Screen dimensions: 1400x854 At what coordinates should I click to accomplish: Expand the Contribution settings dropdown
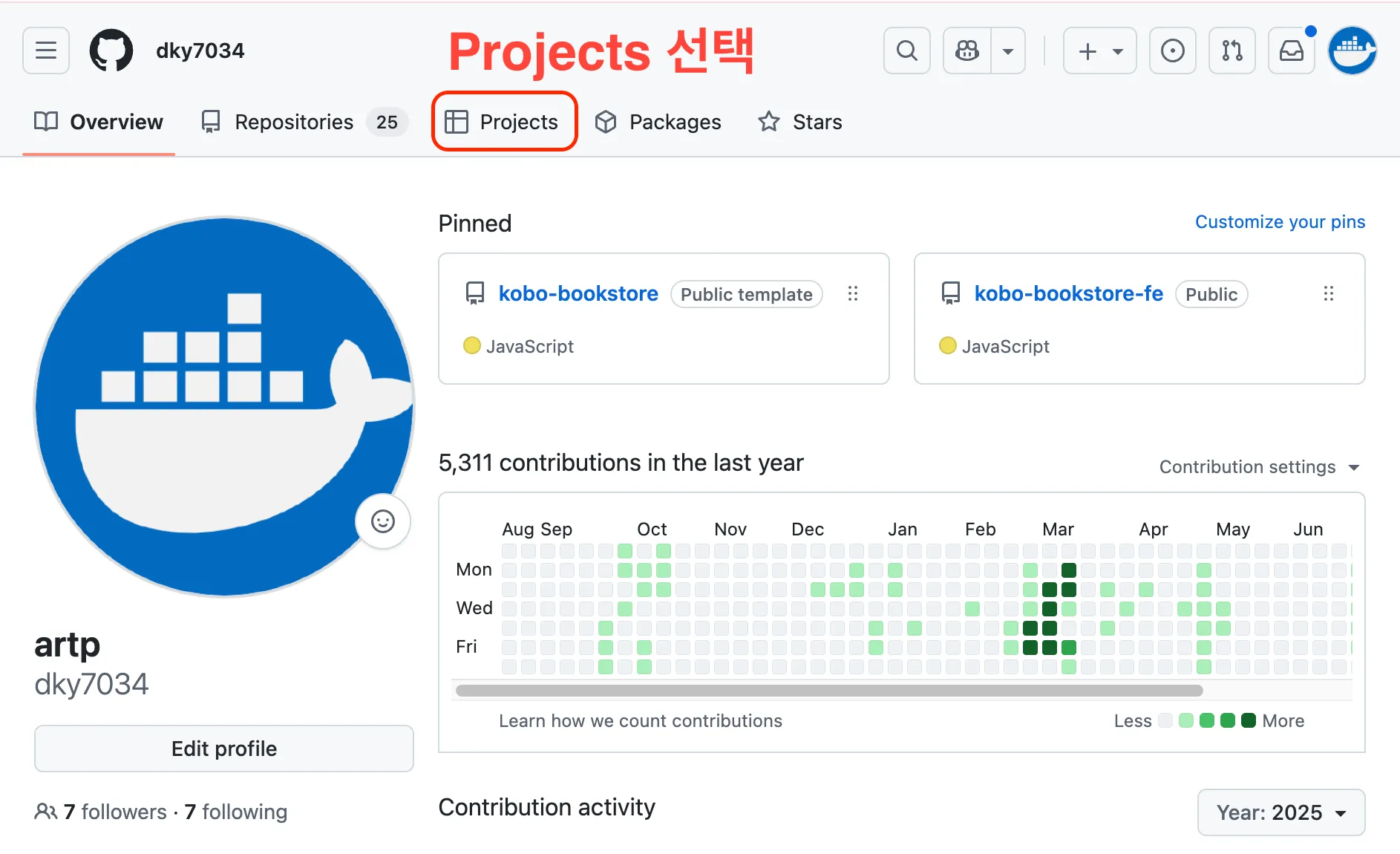pos(1260,467)
